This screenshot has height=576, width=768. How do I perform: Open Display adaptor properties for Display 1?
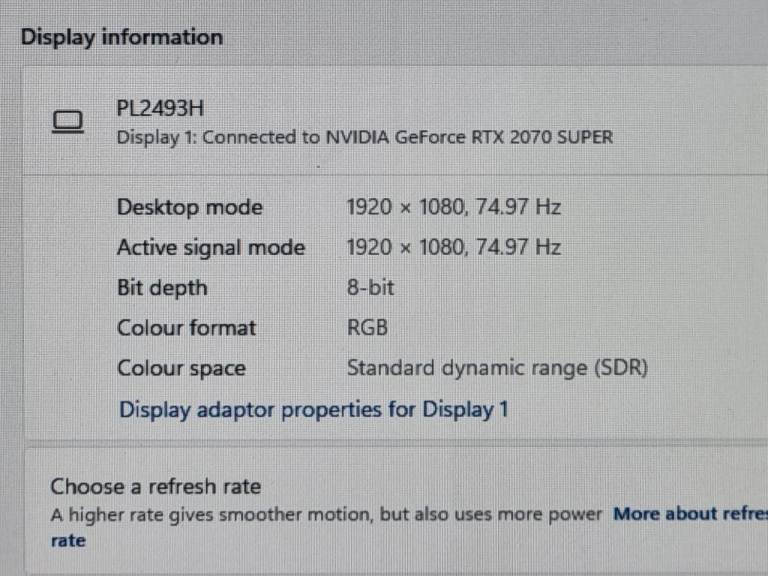(314, 409)
